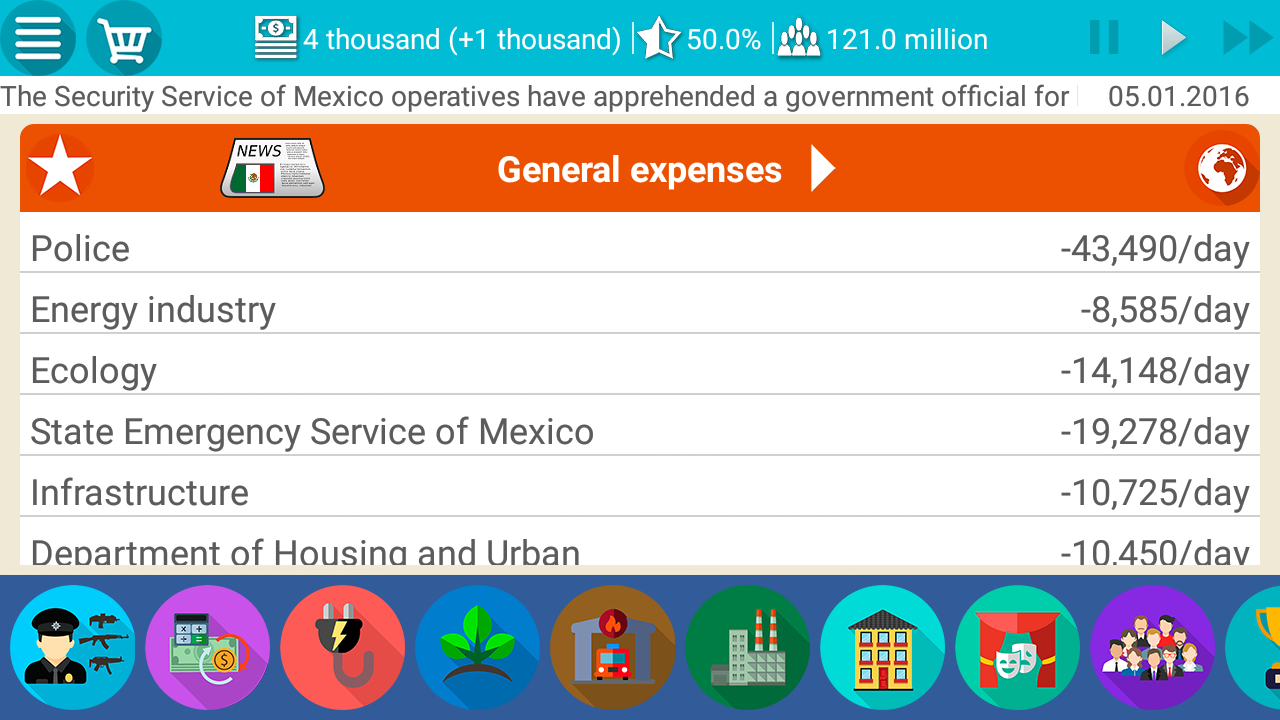Open the world globe map
The width and height of the screenshot is (1280, 720).
tap(1221, 168)
